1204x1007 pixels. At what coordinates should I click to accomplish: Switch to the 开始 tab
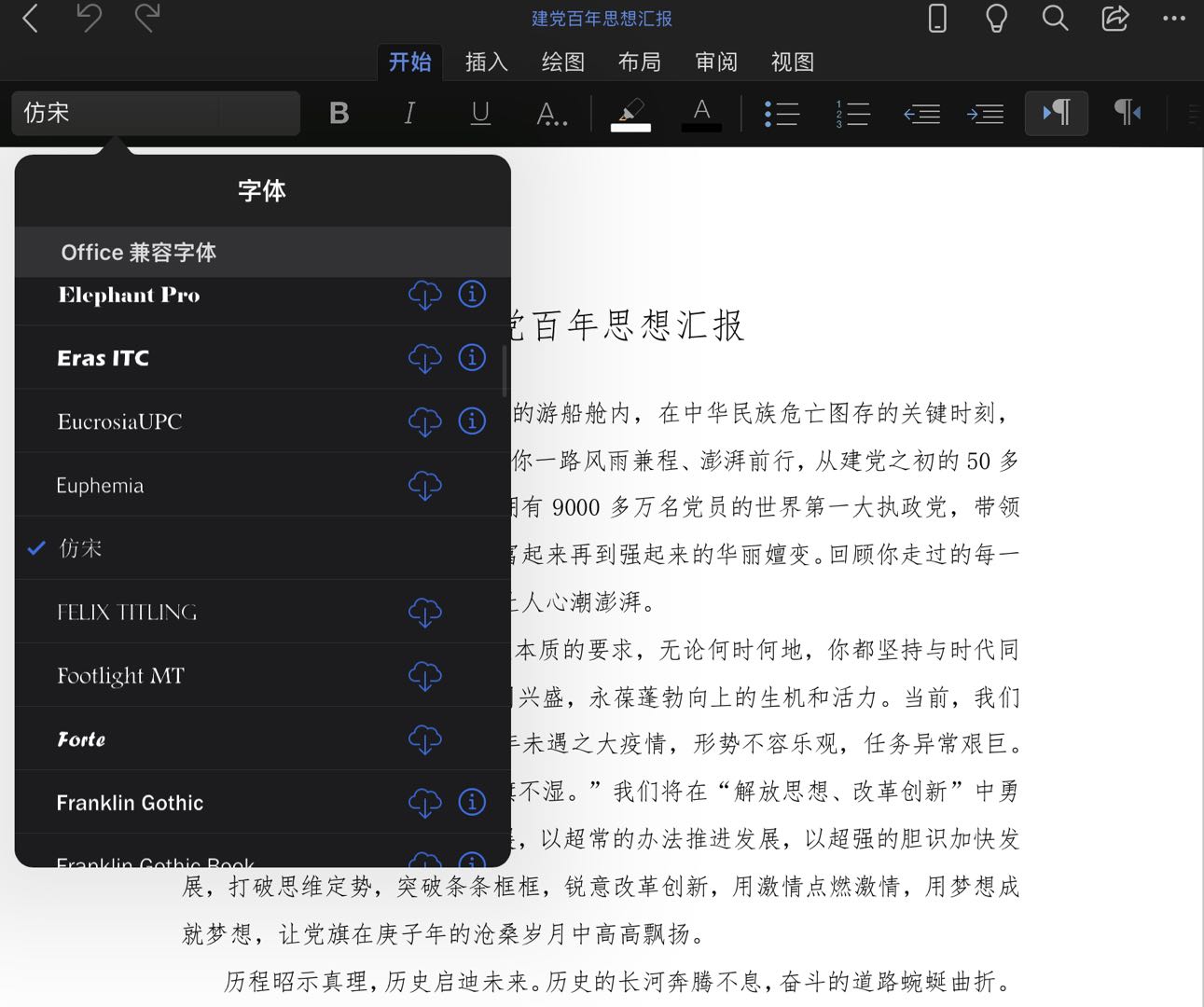[409, 62]
